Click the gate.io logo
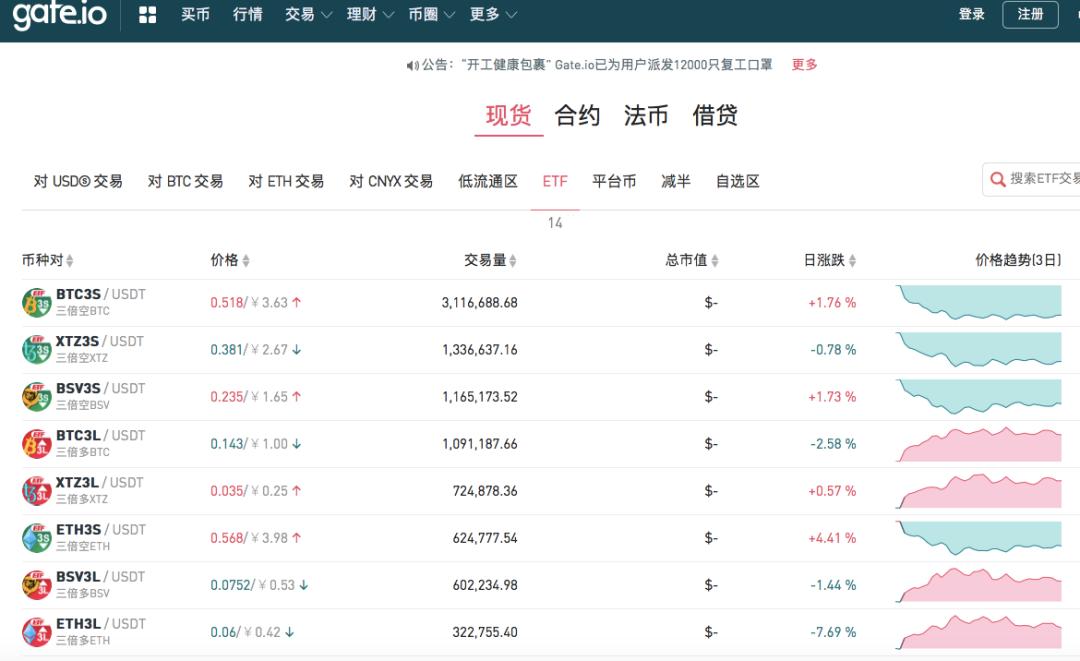Viewport: 1080px width, 661px height. click(x=60, y=14)
